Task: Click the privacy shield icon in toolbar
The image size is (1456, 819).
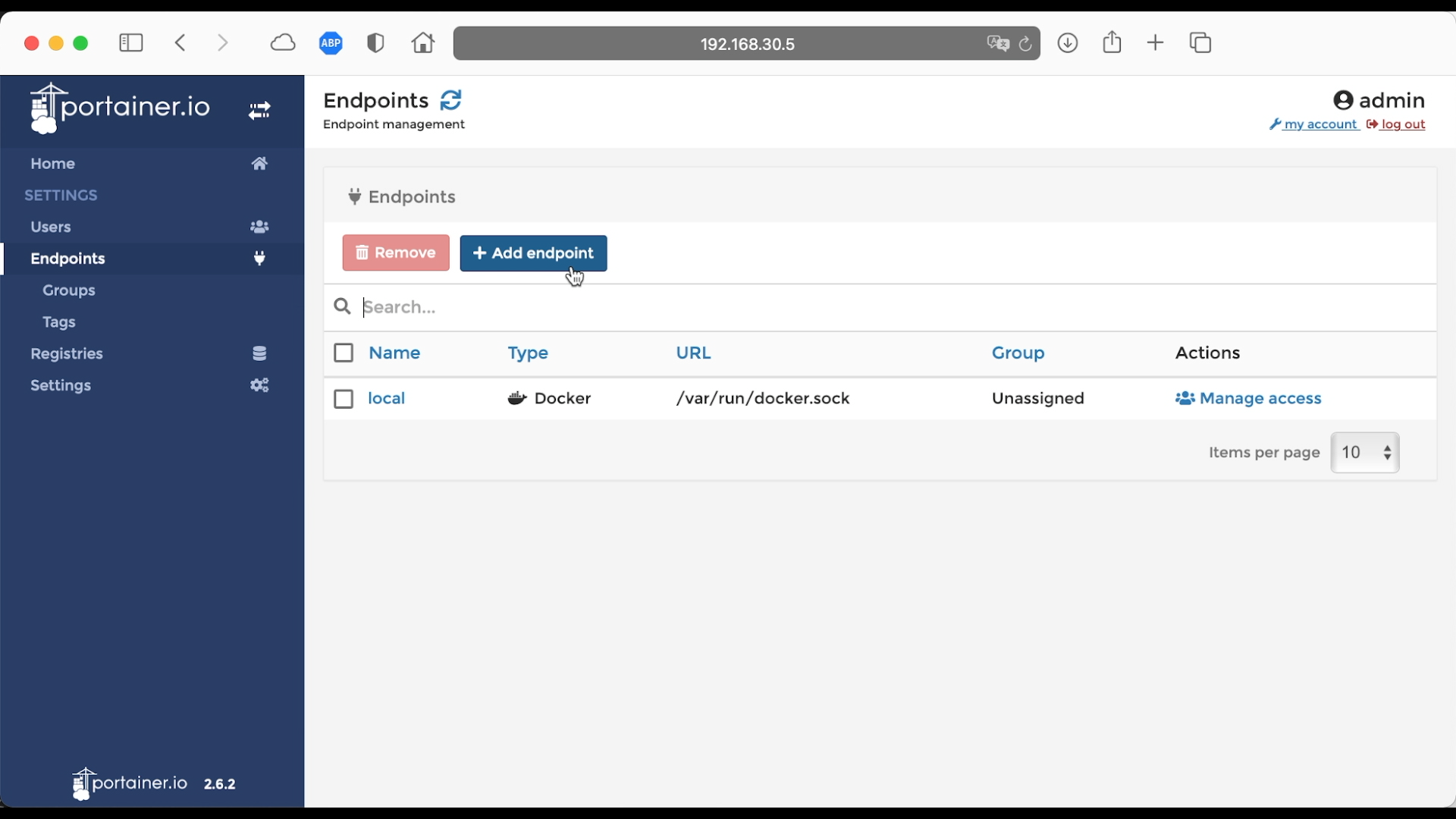Action: [x=375, y=43]
